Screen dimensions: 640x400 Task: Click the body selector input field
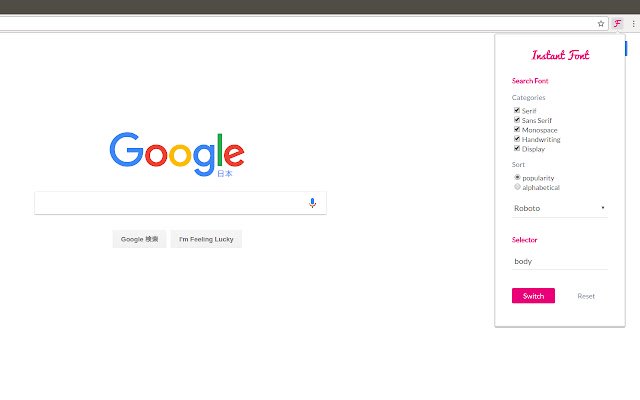pos(560,261)
